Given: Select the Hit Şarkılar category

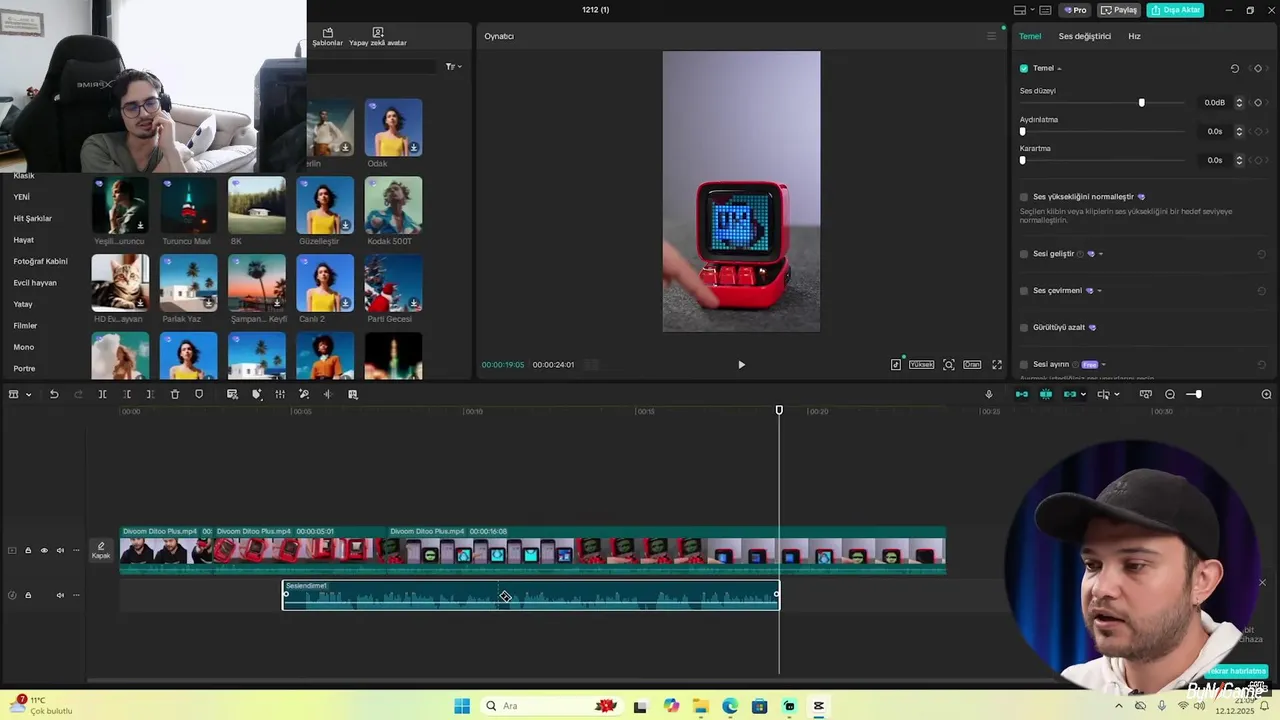Looking at the screenshot, I should coord(32,218).
